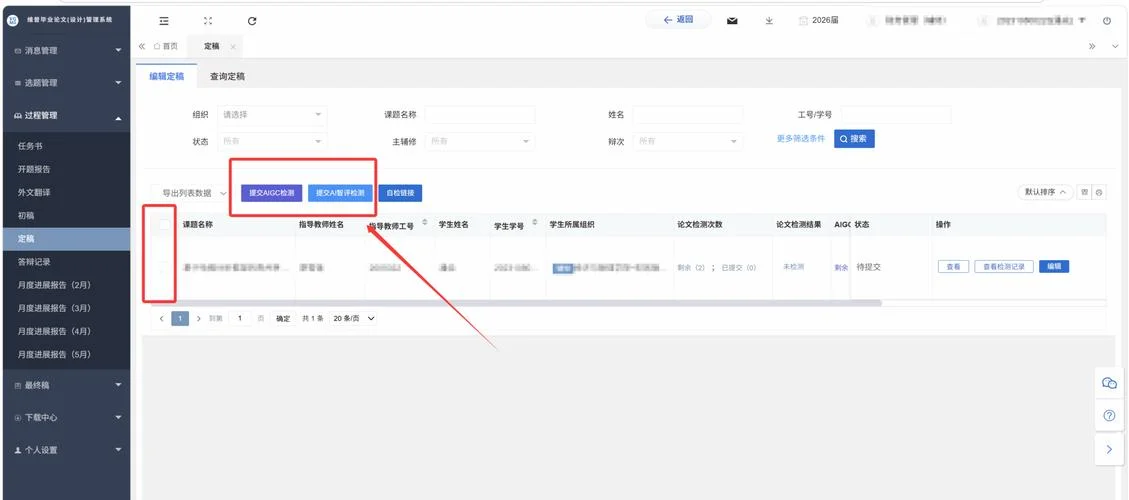Viewport: 1129px width, 500px height.
Task: Open the column settings gear icon
Action: pos(1099,192)
